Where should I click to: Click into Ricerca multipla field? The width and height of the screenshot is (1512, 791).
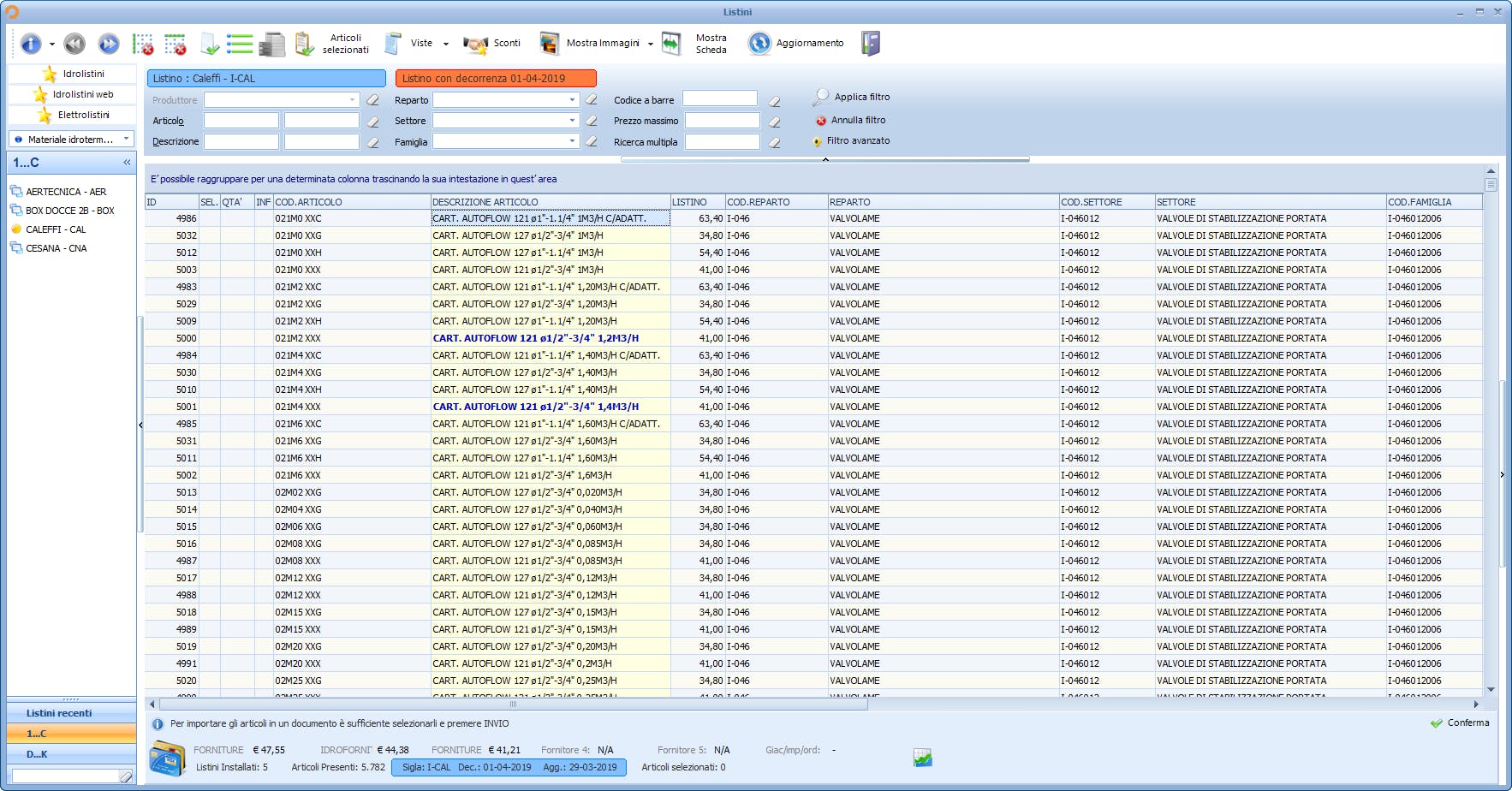pos(723,142)
